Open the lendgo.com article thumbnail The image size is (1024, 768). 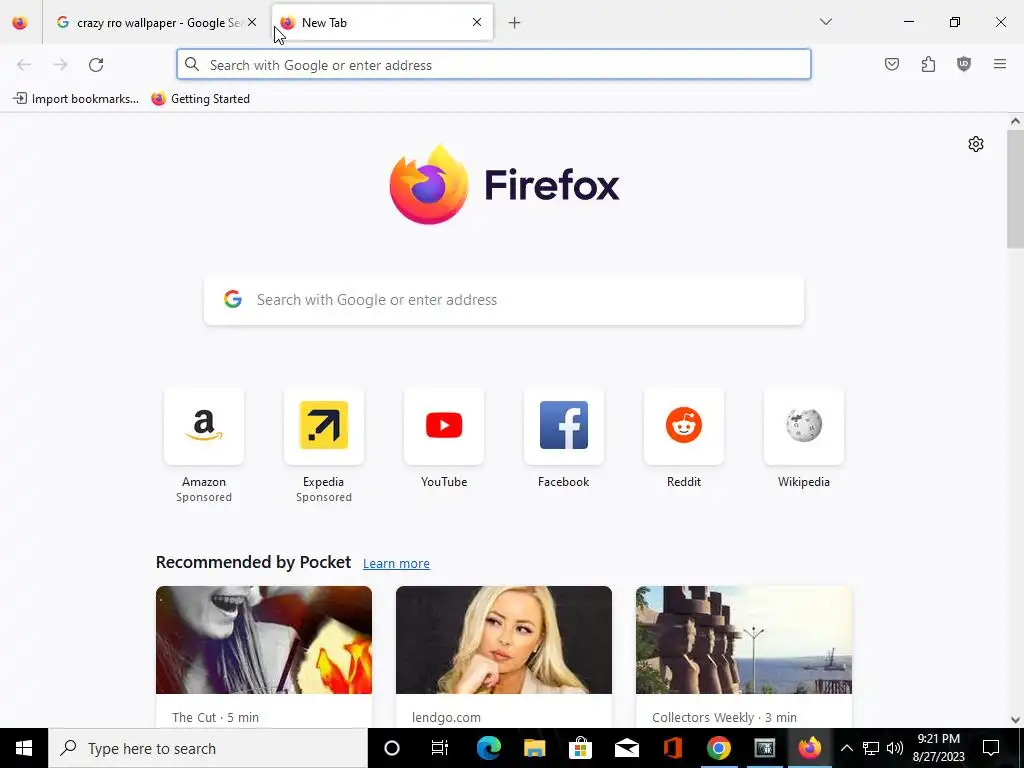504,639
